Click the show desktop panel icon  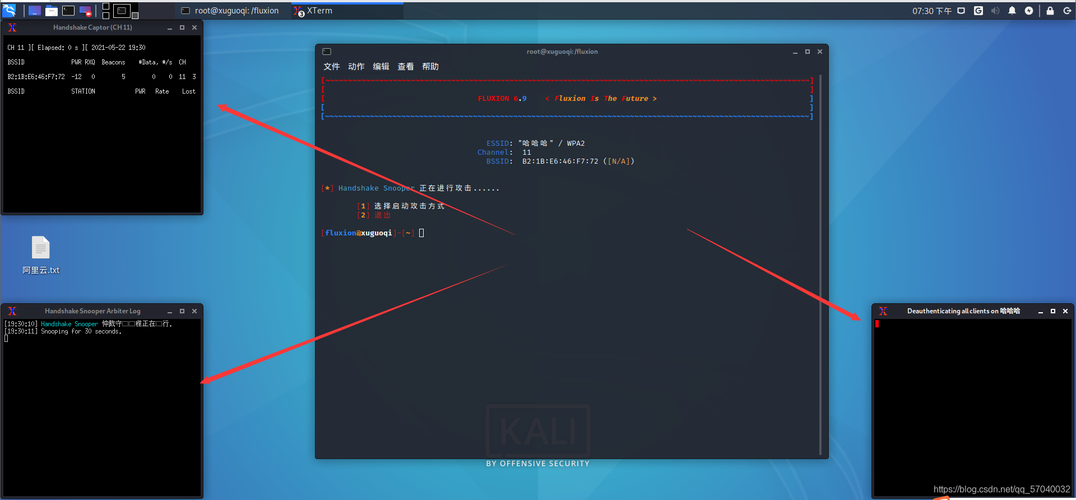point(34,10)
